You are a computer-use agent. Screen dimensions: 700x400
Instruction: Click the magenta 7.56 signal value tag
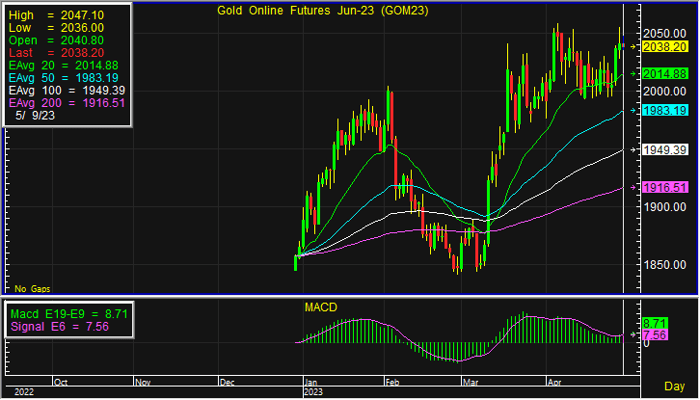point(651,336)
